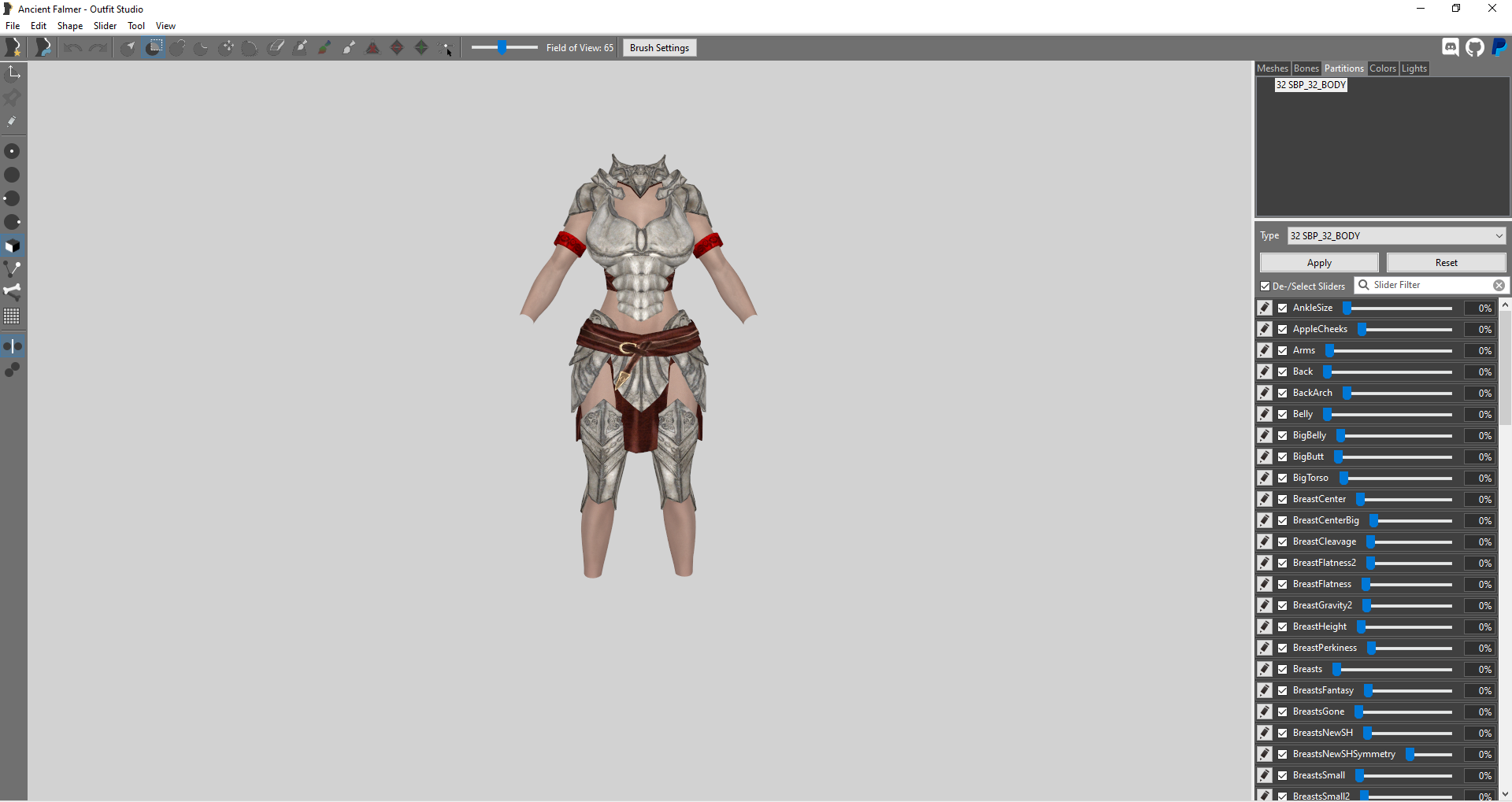1512x802 pixels.
Task: Toggle wireframe grid display icon
Action: (x=12, y=316)
